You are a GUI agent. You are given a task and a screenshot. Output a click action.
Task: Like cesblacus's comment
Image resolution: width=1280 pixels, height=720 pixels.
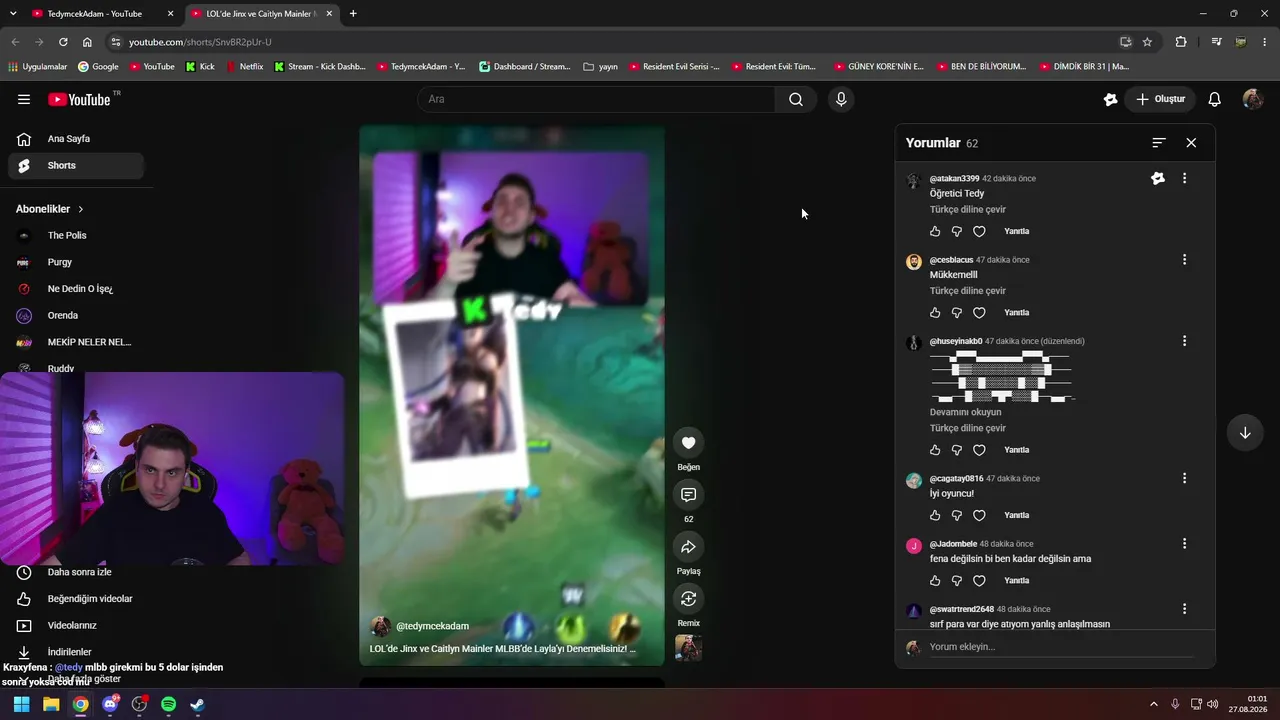[x=935, y=313]
